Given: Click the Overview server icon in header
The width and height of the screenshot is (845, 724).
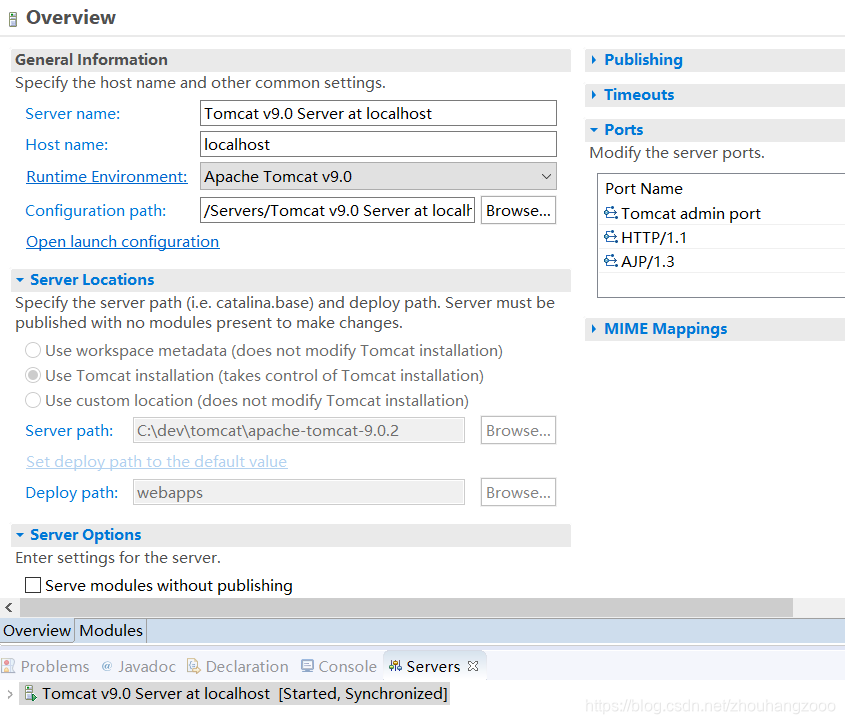Looking at the screenshot, I should pyautogui.click(x=13, y=19).
